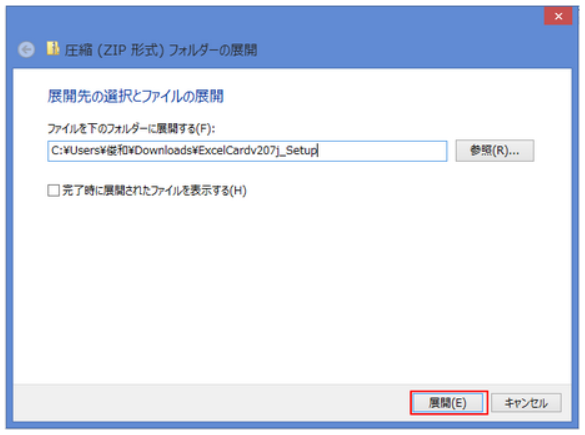585x435 pixels.
Task: Click the title 圧縮 (ZIP 形式) フォルダーの展開
Action: pyautogui.click(x=161, y=50)
